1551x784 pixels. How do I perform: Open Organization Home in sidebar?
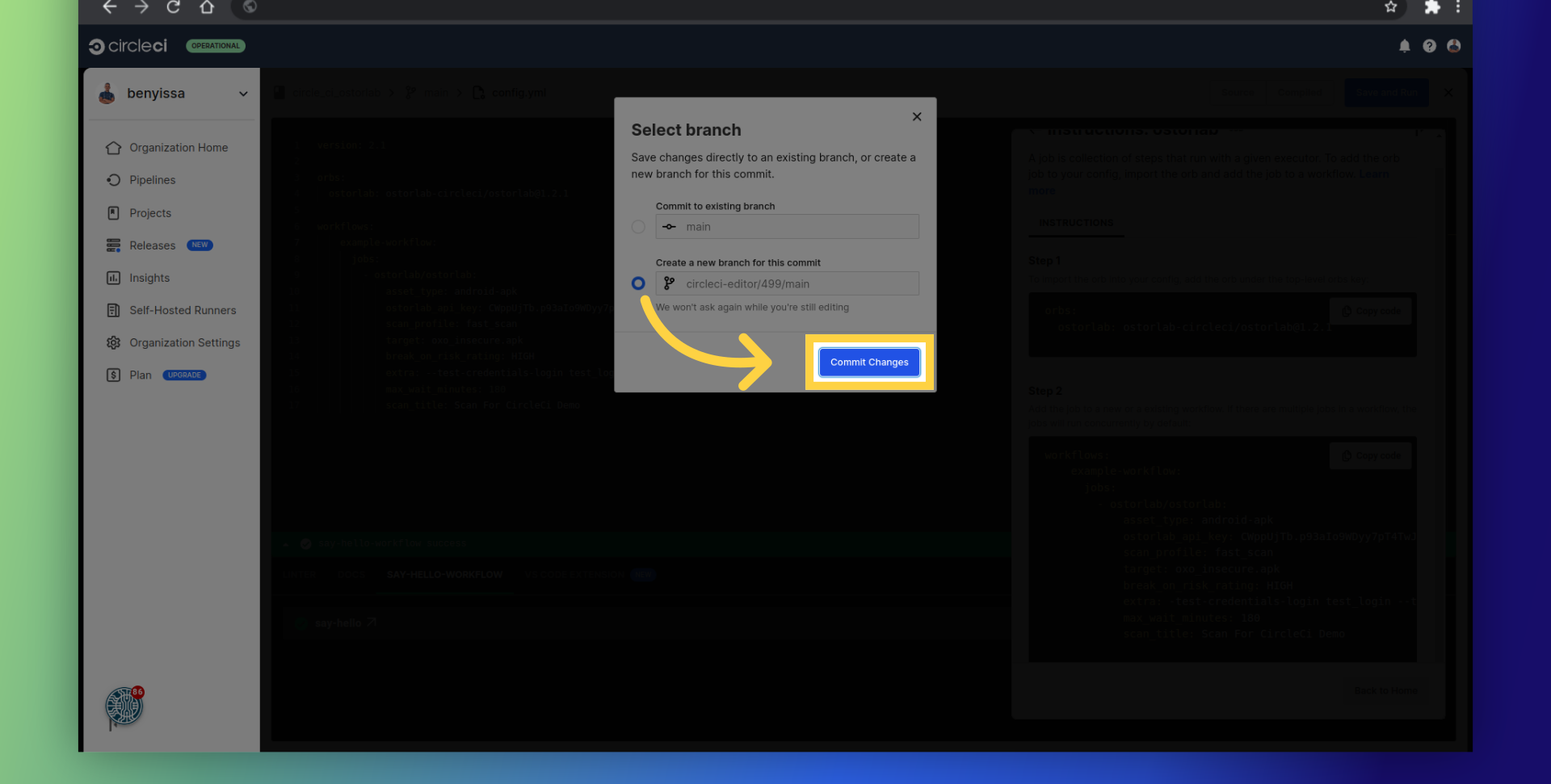(x=178, y=148)
